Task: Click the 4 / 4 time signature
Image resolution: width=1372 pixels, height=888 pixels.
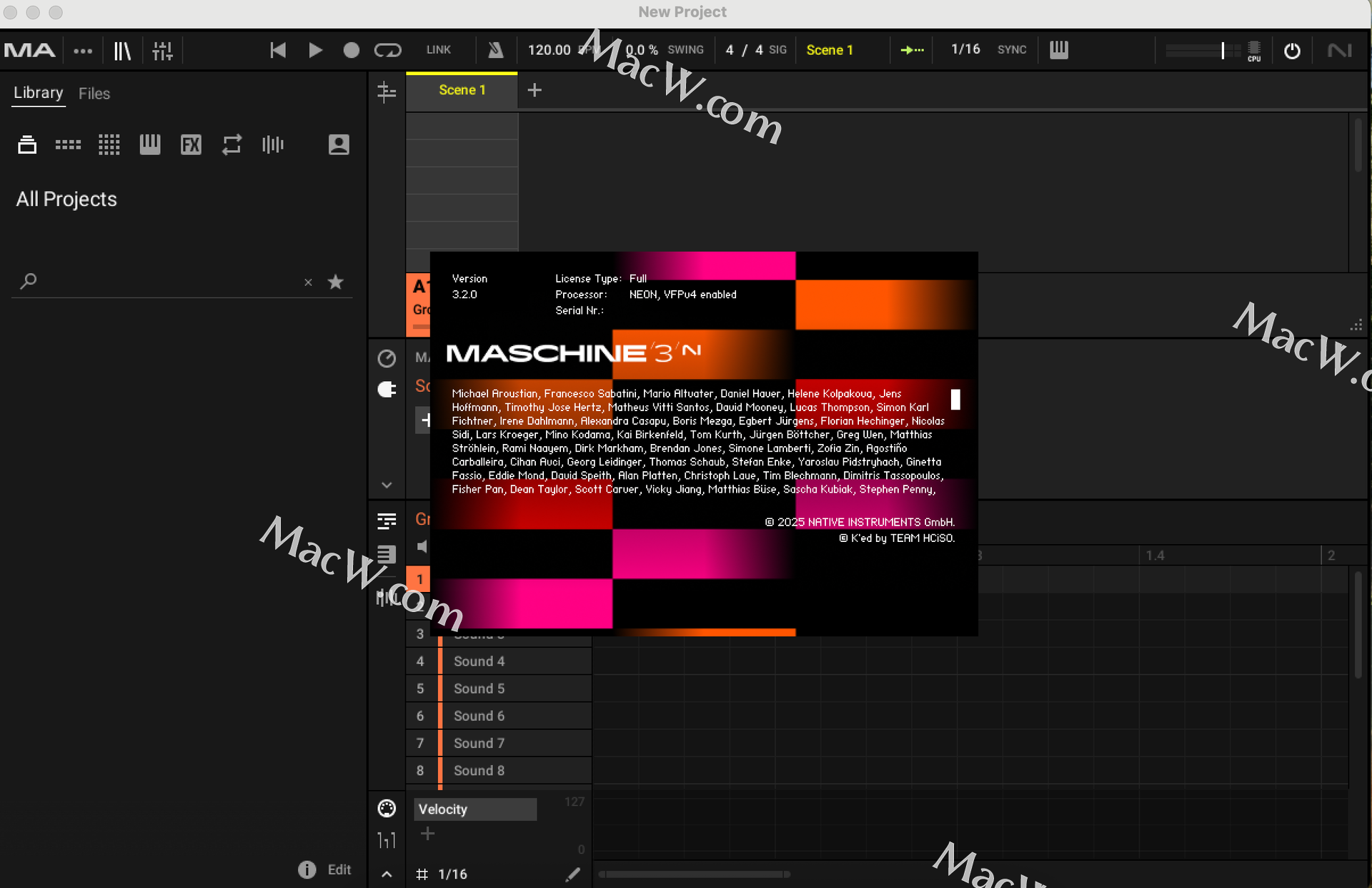Action: click(744, 50)
